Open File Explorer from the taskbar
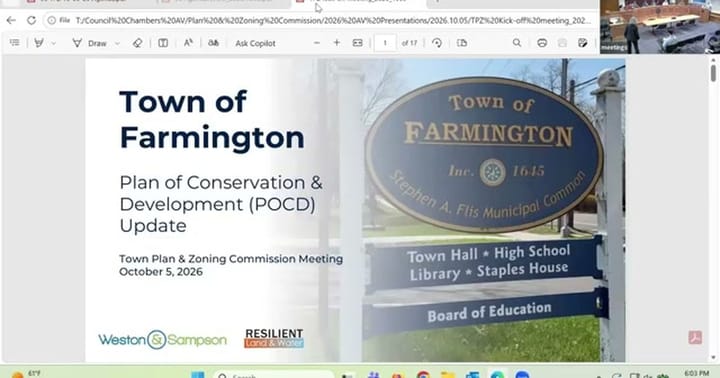The image size is (720, 378). click(448, 375)
